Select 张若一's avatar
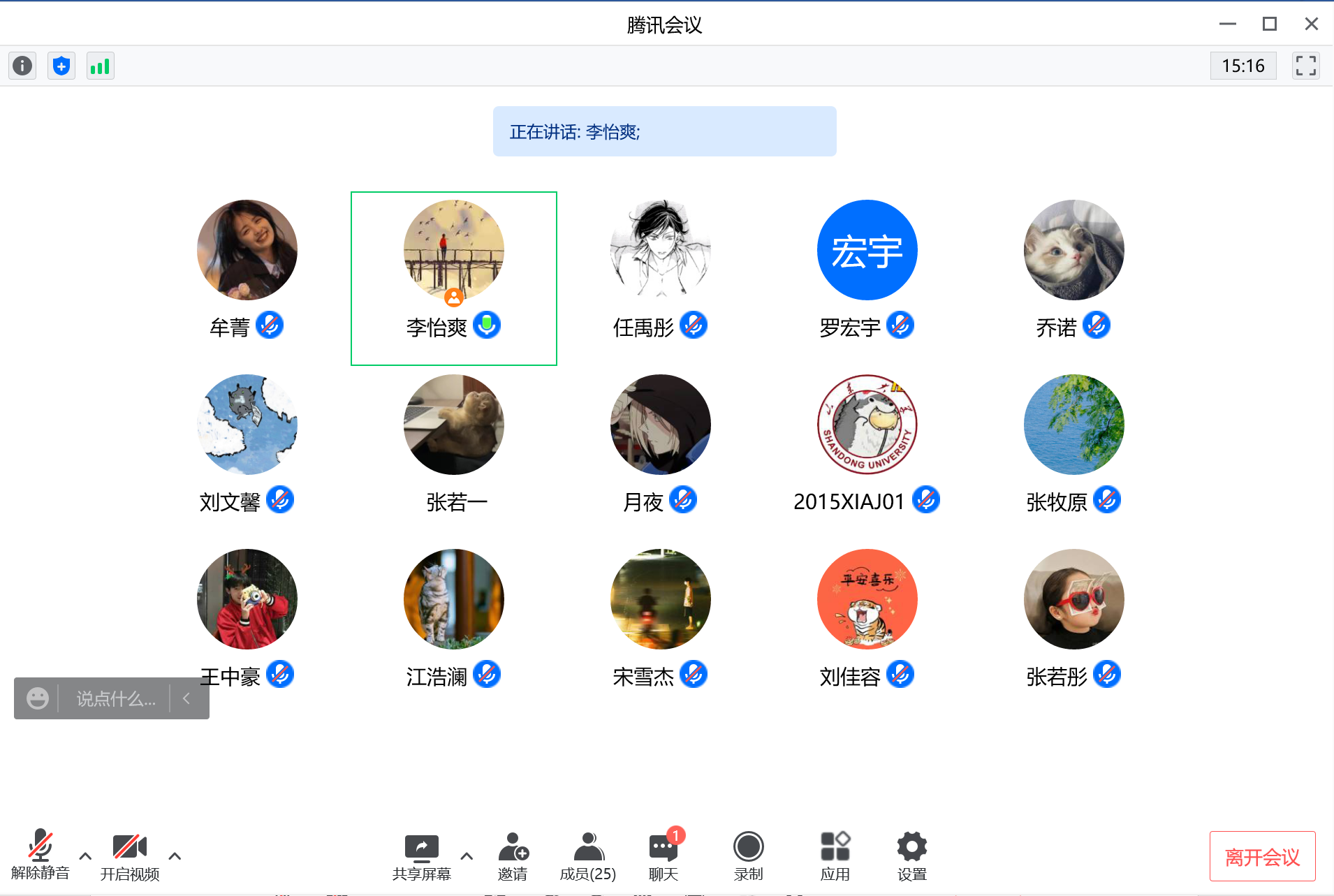 tap(454, 425)
